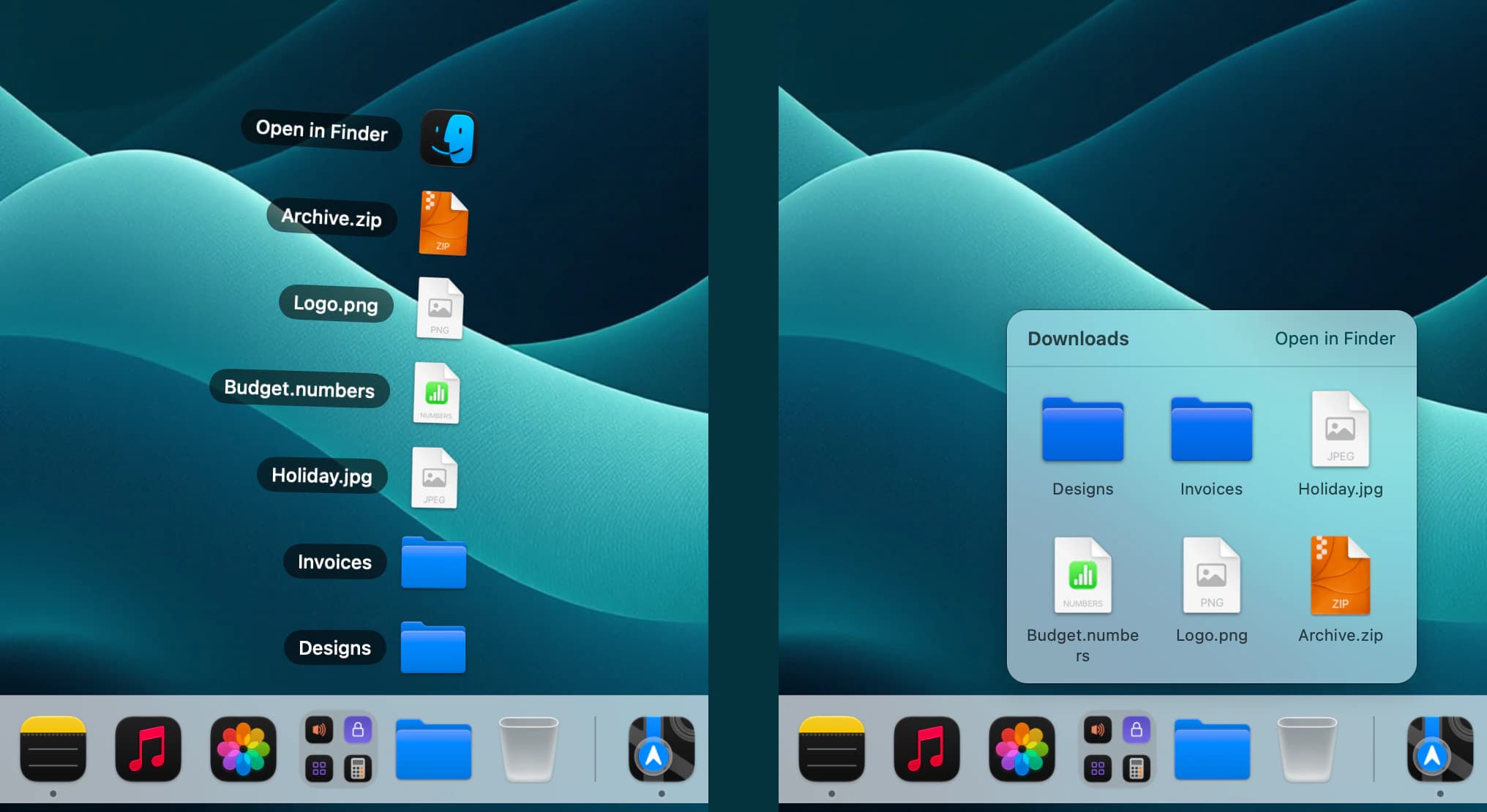Viewport: 1487px width, 812px height.
Task: Click the Logo.png name in grid popup
Action: [1212, 636]
